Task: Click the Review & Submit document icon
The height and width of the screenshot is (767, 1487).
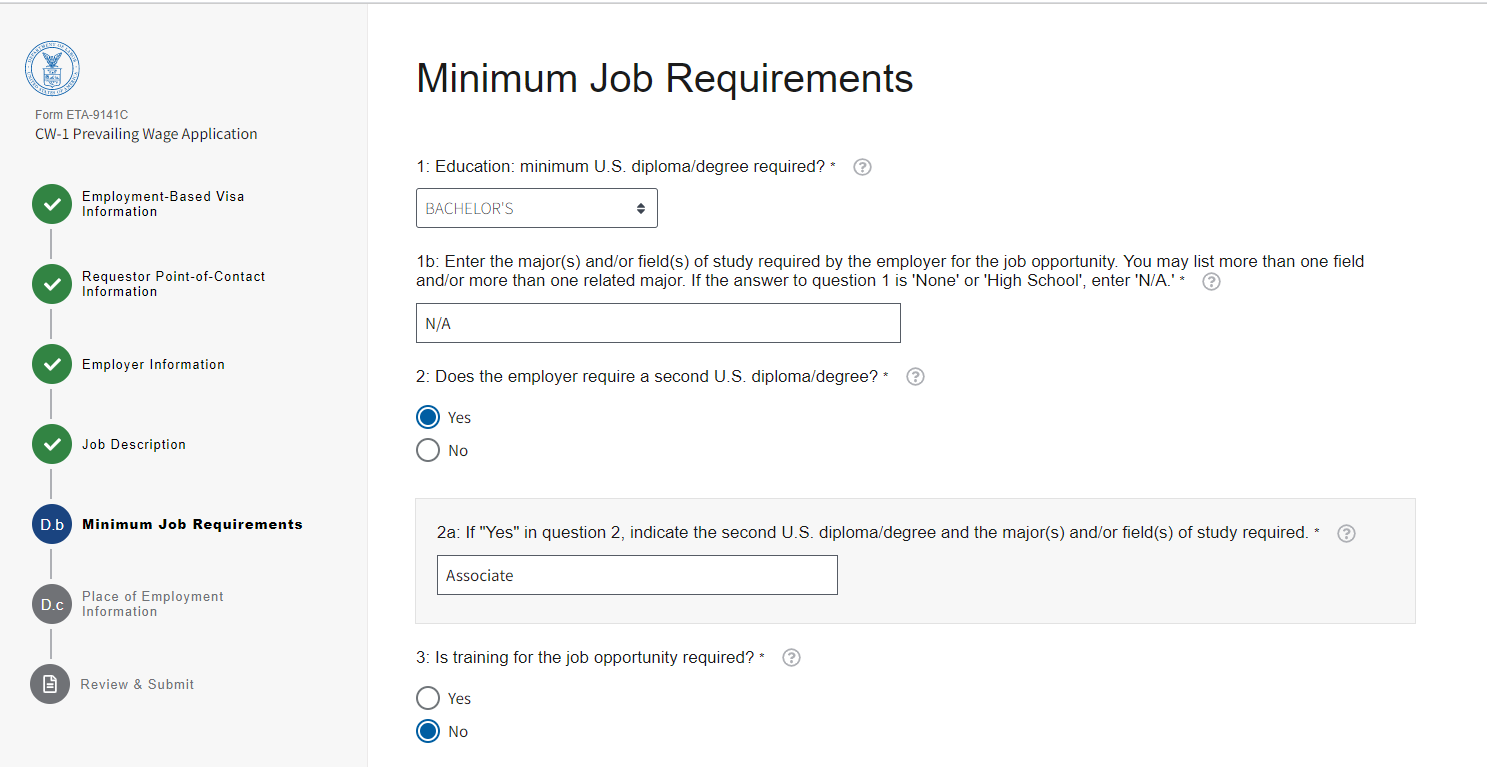Action: pyautogui.click(x=50, y=684)
